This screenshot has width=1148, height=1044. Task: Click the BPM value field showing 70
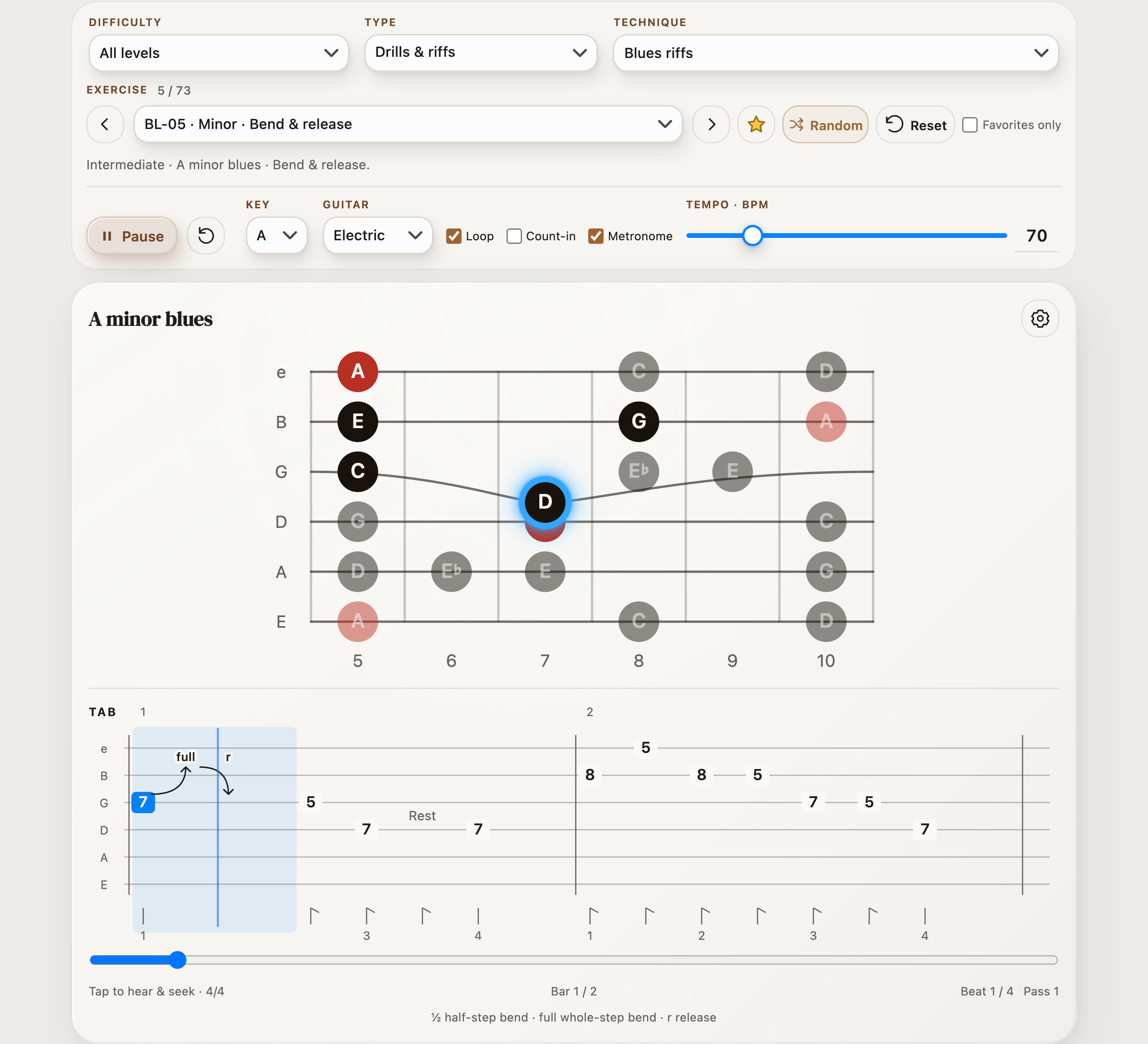pyautogui.click(x=1036, y=235)
